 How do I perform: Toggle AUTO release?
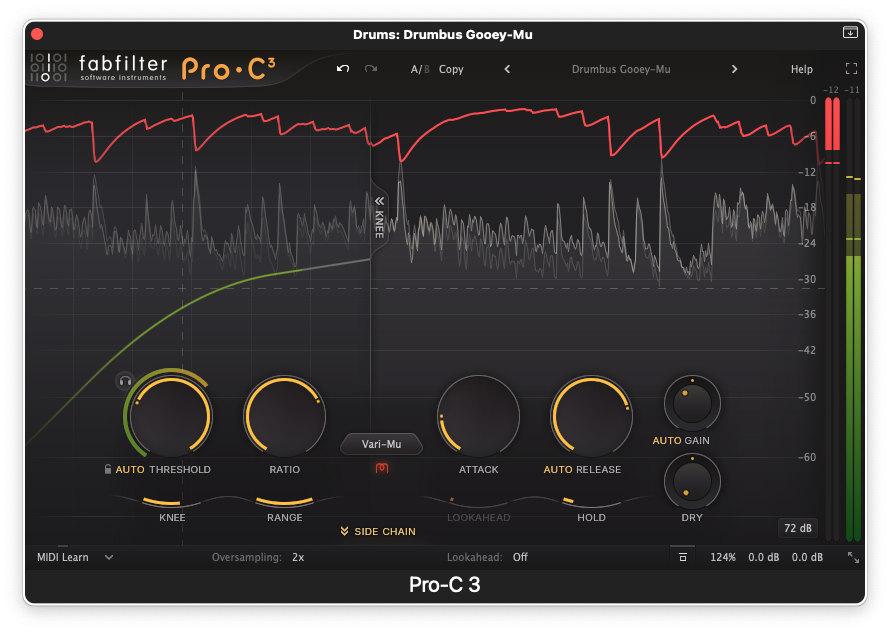pyautogui.click(x=558, y=469)
